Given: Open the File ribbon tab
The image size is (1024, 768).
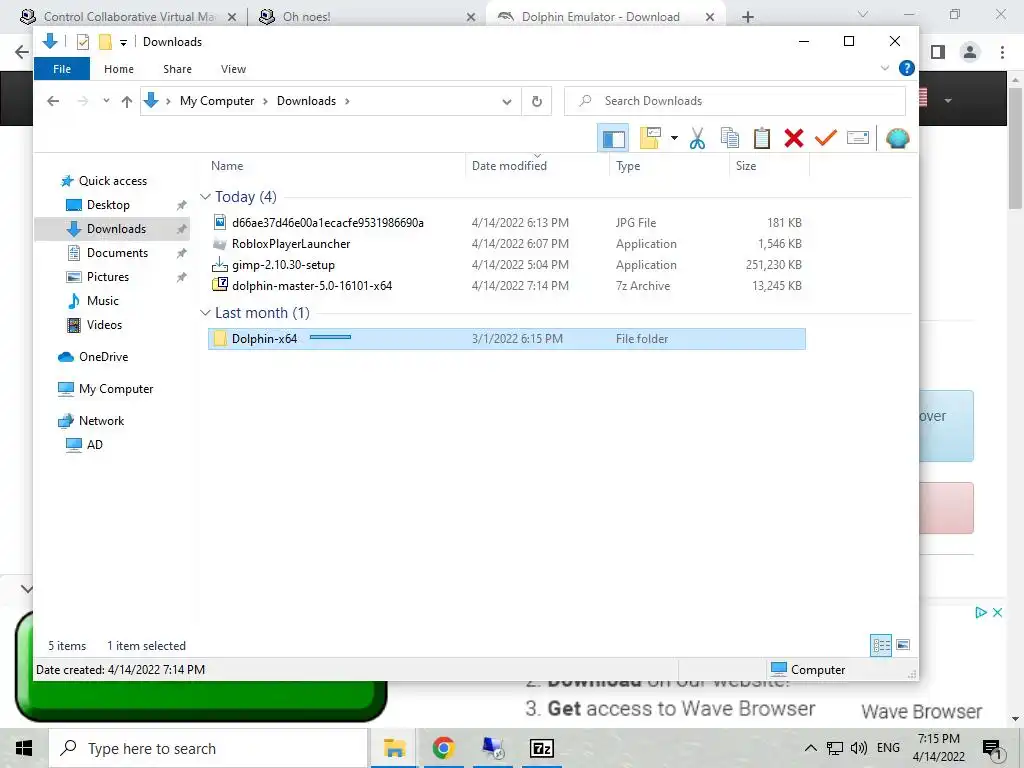Looking at the screenshot, I should pyautogui.click(x=62, y=69).
